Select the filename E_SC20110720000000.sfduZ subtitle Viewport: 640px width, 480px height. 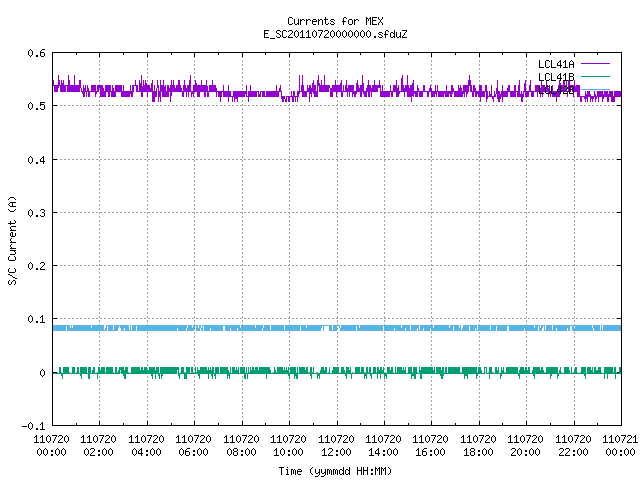pos(335,34)
